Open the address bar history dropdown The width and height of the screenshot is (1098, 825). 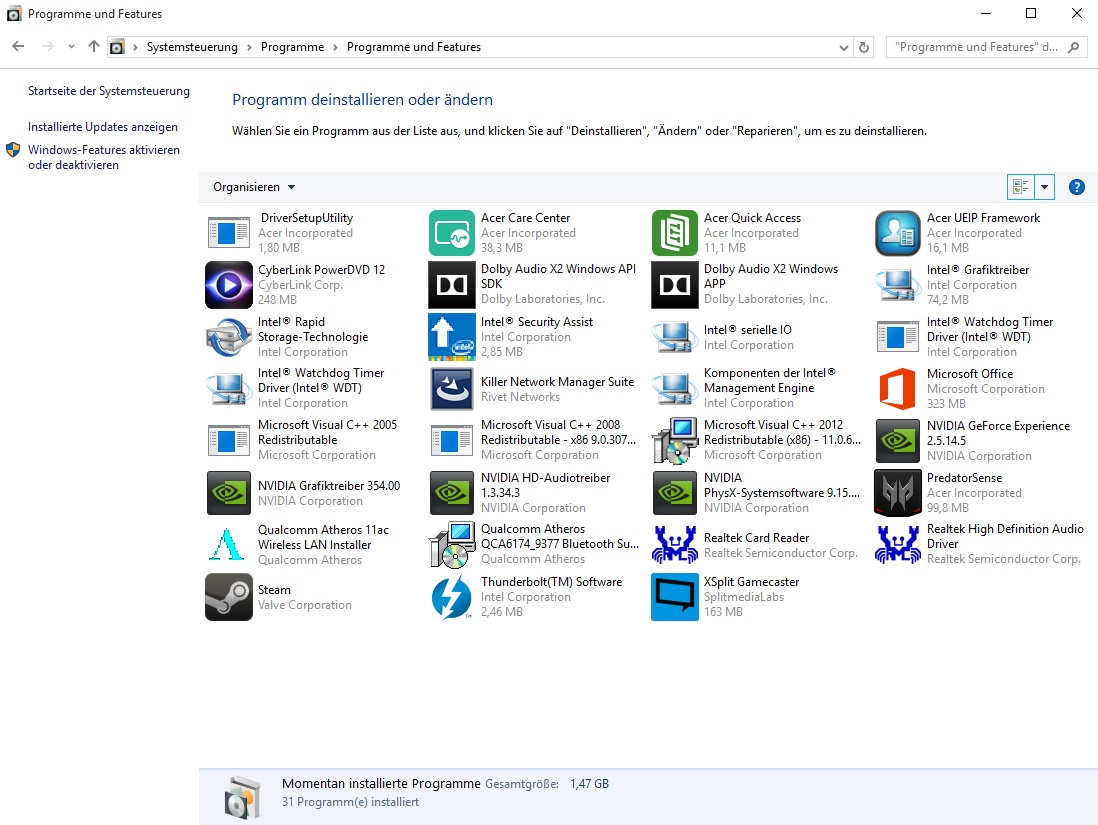843,48
